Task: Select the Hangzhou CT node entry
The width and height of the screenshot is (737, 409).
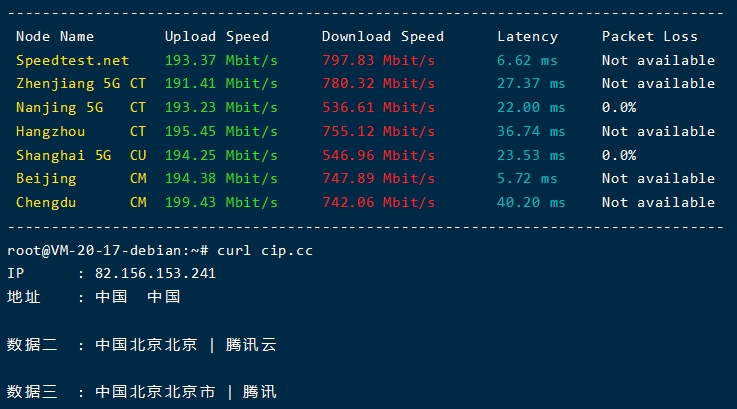Action: 81,131
